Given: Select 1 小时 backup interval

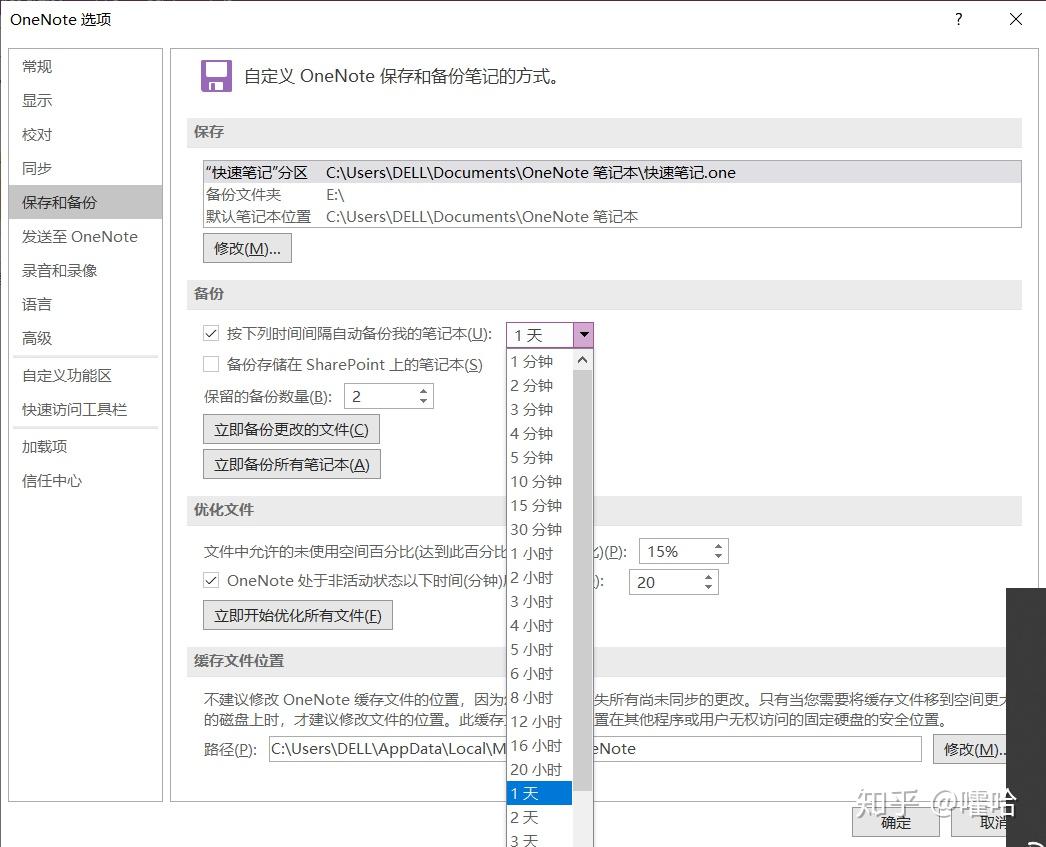Looking at the screenshot, I should [540, 554].
